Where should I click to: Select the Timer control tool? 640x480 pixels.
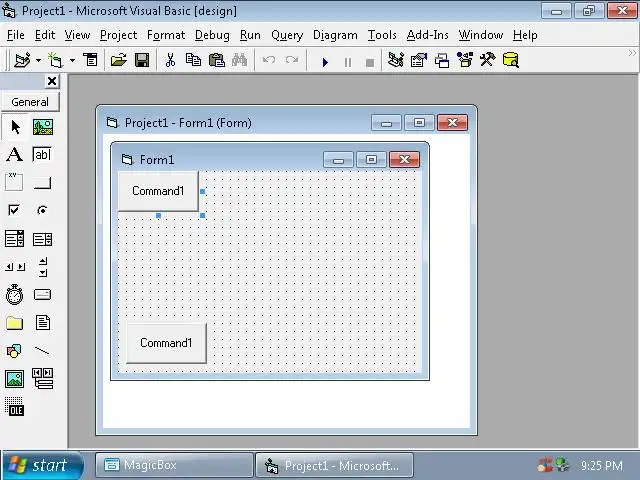point(14,294)
